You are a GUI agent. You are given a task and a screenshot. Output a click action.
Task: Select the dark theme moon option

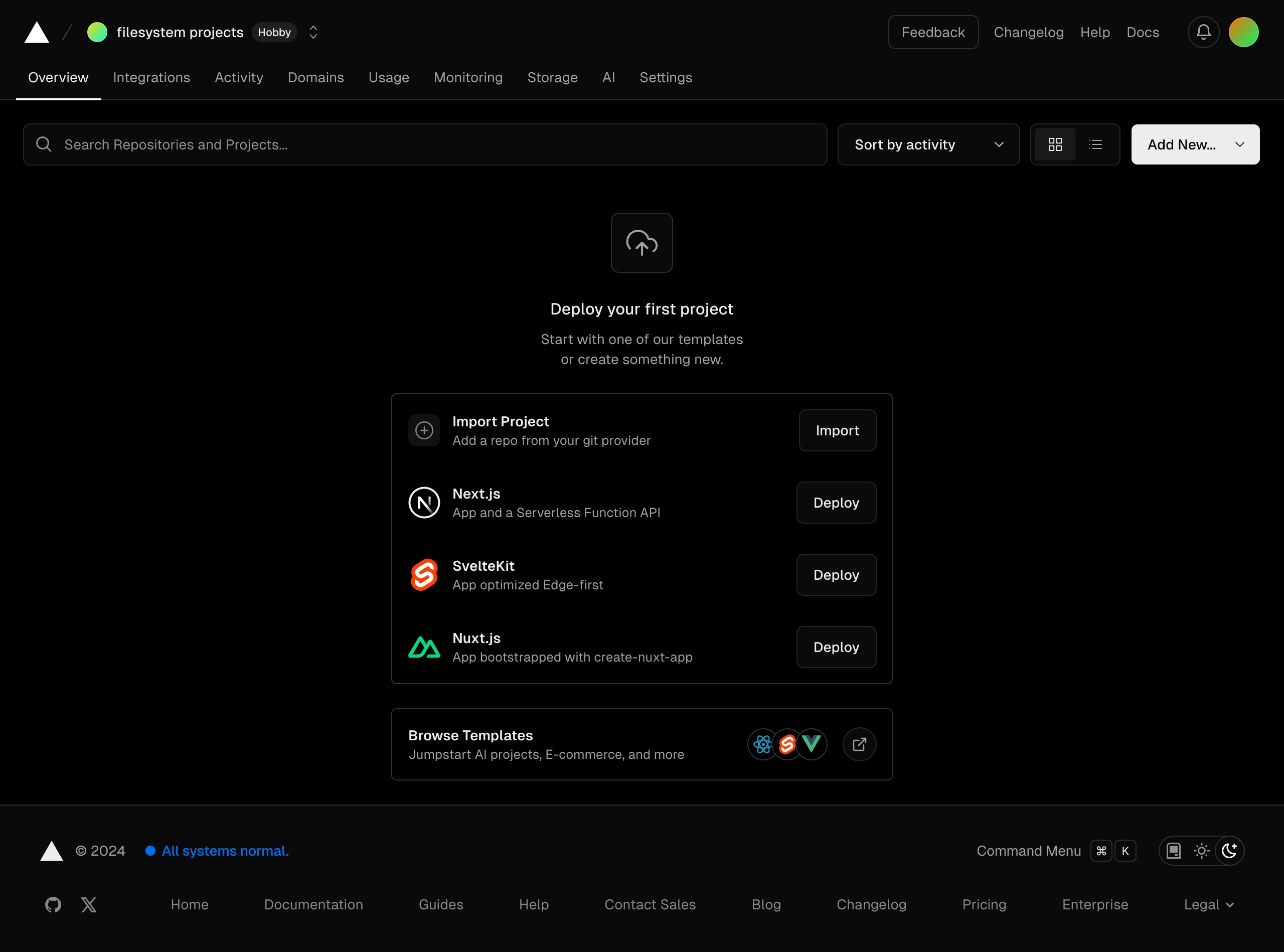[1229, 851]
